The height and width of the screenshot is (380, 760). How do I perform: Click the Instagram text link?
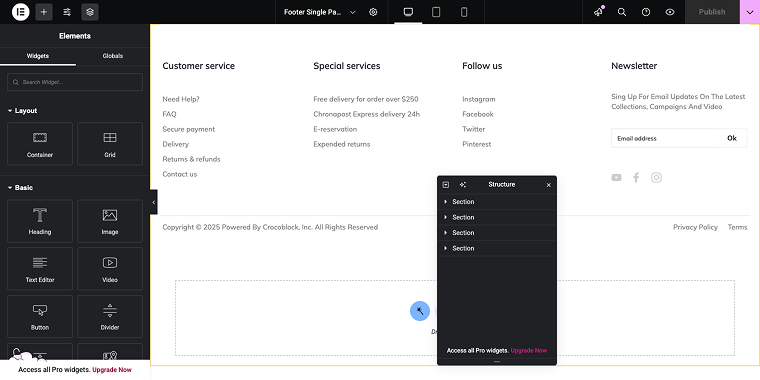click(479, 99)
